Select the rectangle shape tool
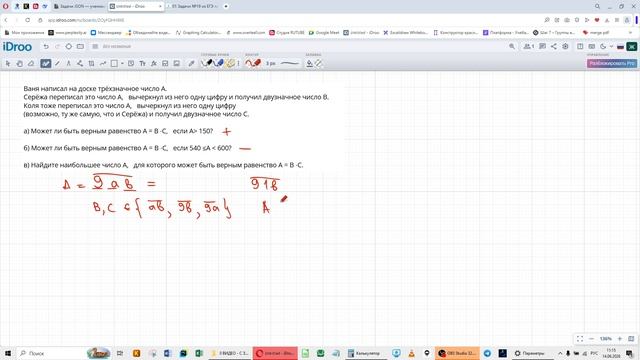The image size is (640, 360). tap(114, 63)
